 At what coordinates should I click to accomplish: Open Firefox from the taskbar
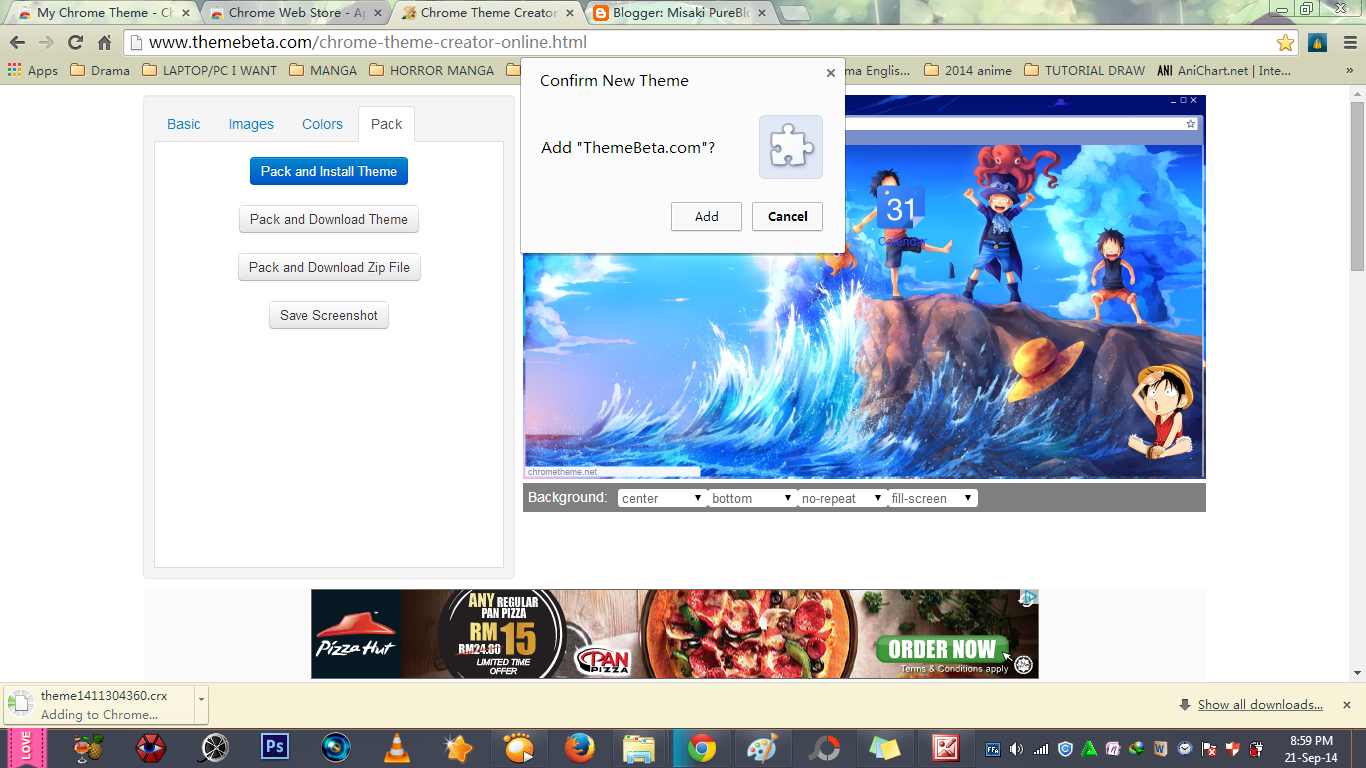pyautogui.click(x=579, y=748)
